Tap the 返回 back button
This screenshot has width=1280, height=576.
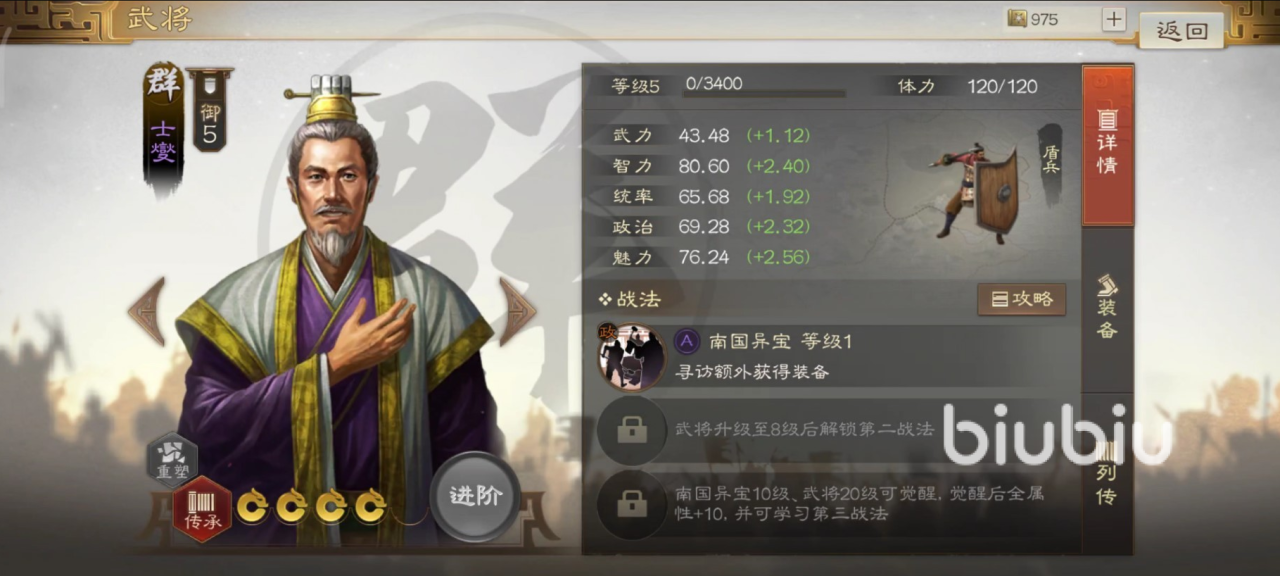click(1182, 31)
